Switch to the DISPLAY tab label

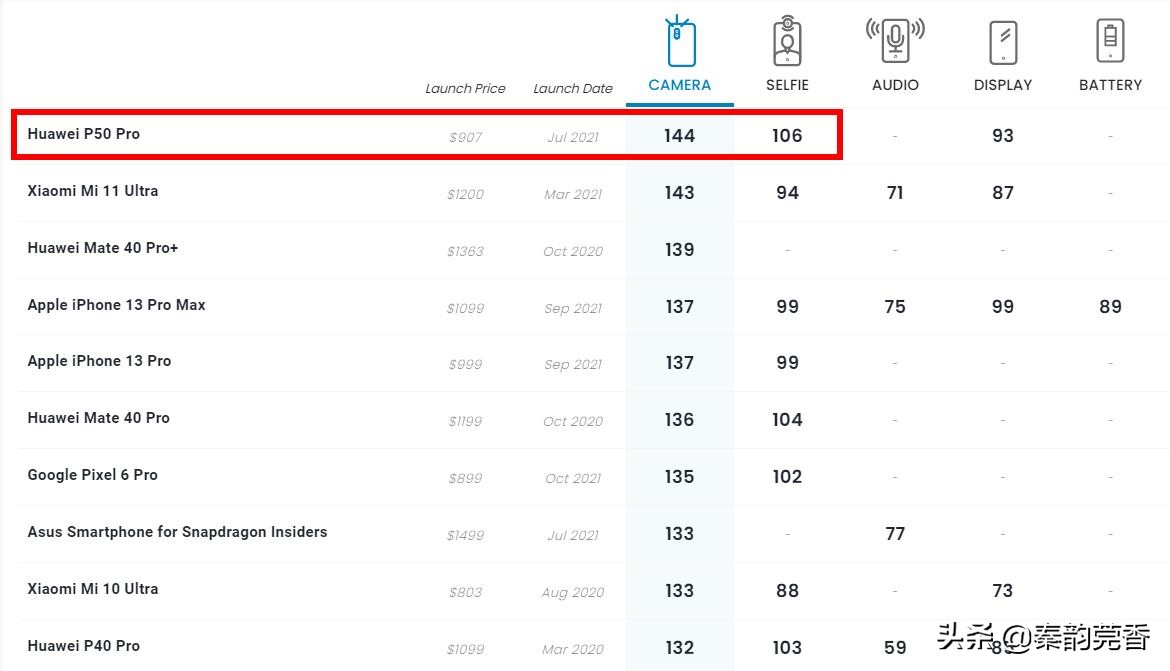coord(1003,85)
